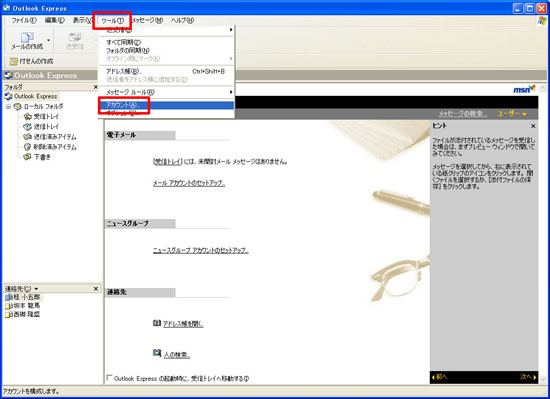
Task: Expand the メッセージ ルール submenu
Action: 166,92
